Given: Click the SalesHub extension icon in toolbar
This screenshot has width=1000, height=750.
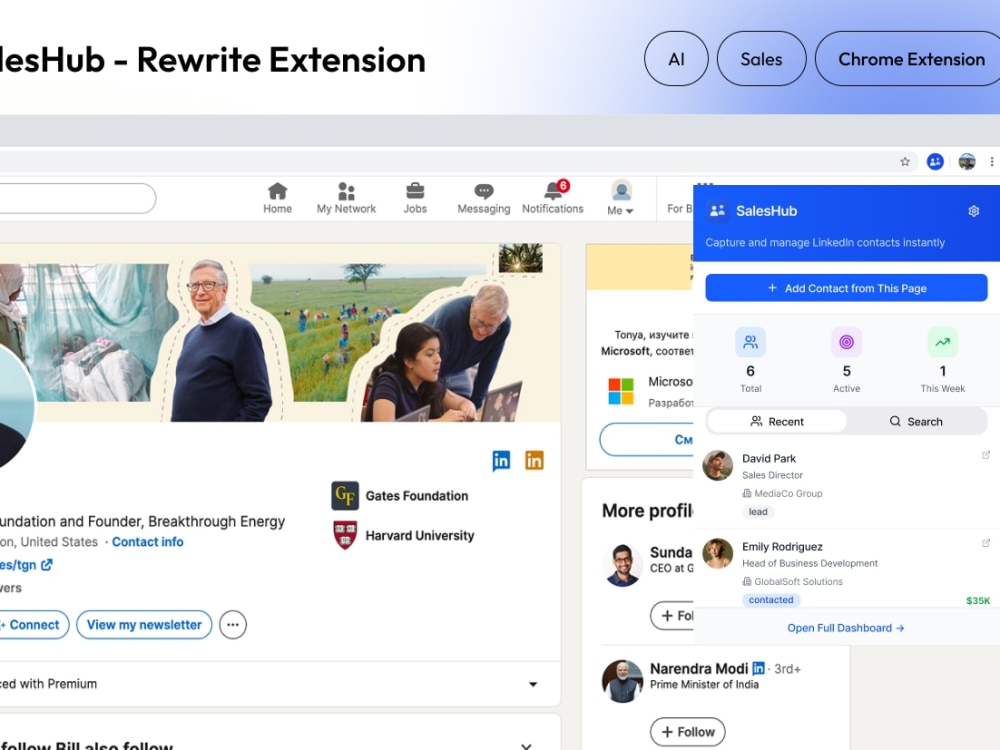Looking at the screenshot, I should click(x=935, y=161).
